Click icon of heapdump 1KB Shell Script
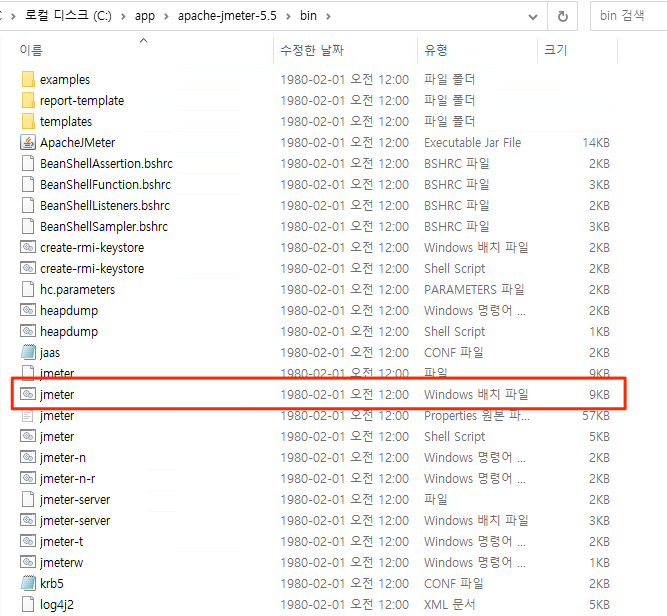 28,331
